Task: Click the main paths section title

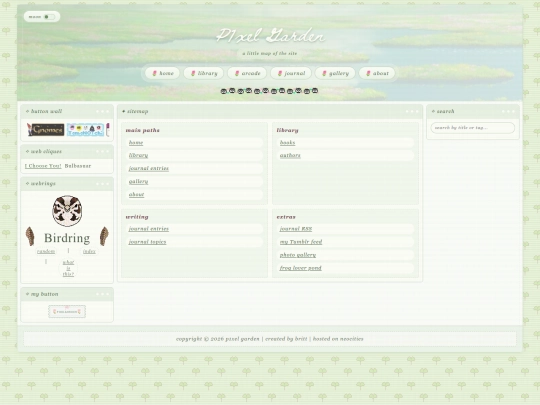Action: click(143, 130)
